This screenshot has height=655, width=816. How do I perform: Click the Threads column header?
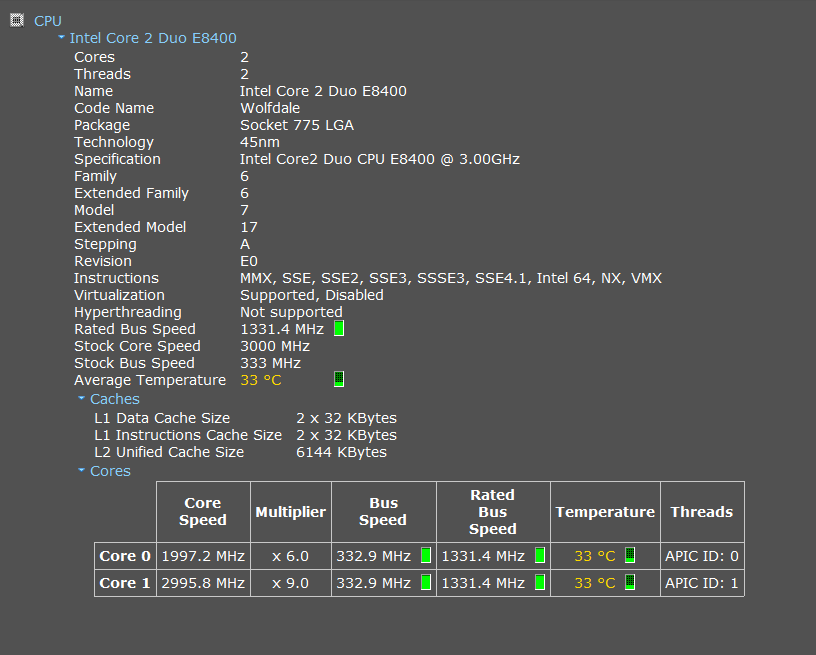pos(702,512)
